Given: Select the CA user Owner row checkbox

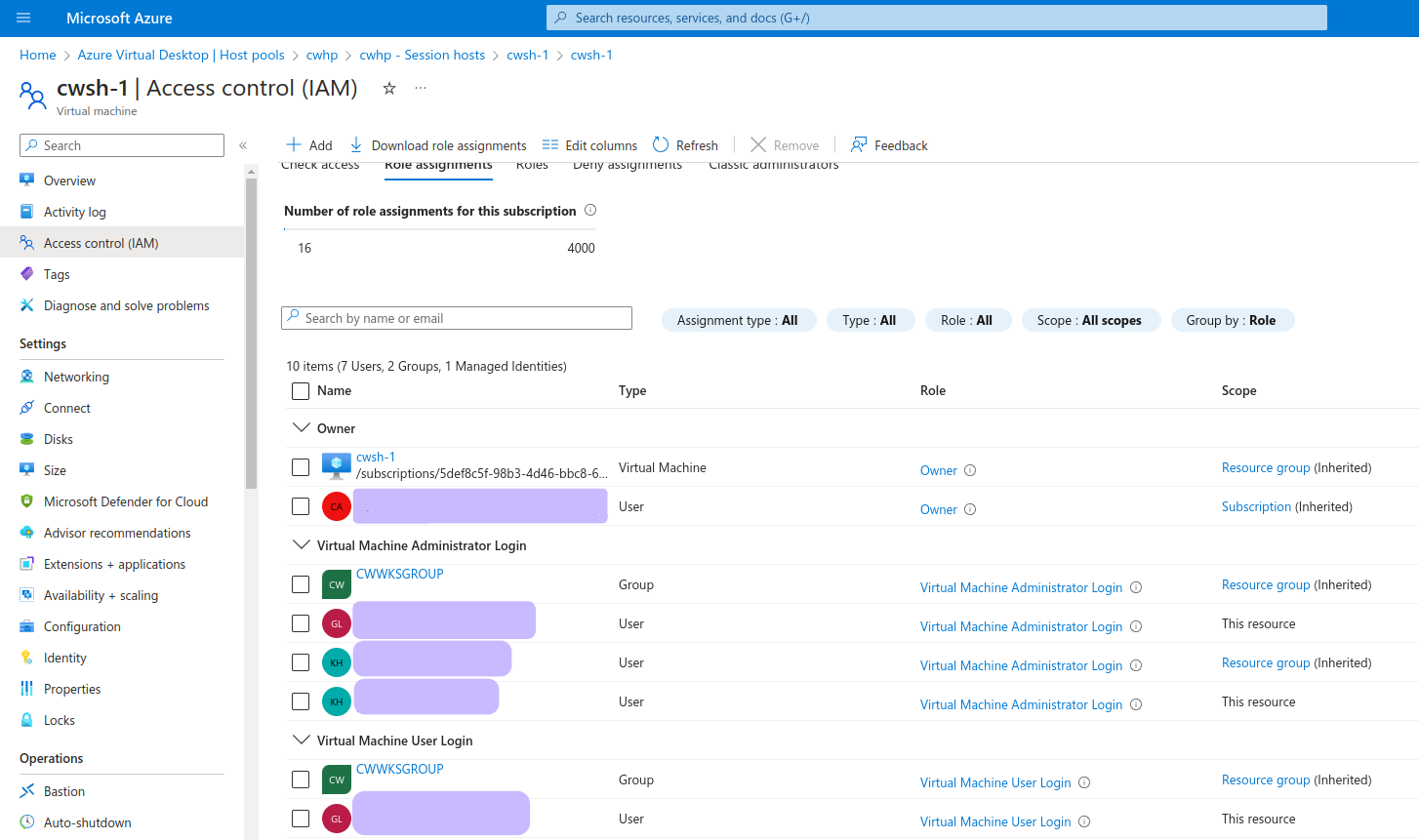Looking at the screenshot, I should (301, 506).
